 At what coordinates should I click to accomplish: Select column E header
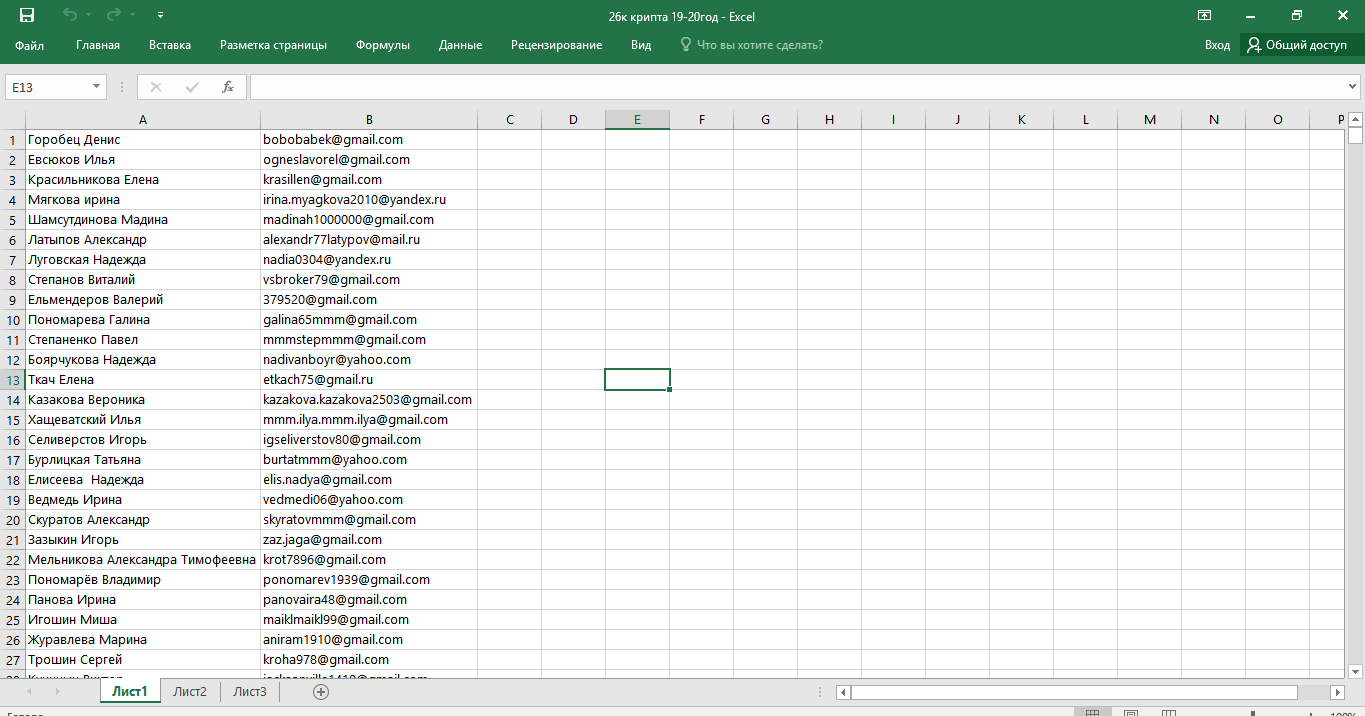coord(637,120)
